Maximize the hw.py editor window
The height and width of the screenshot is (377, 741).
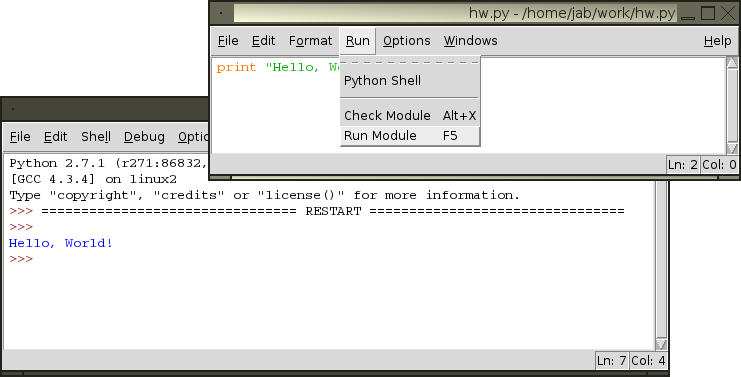click(708, 13)
